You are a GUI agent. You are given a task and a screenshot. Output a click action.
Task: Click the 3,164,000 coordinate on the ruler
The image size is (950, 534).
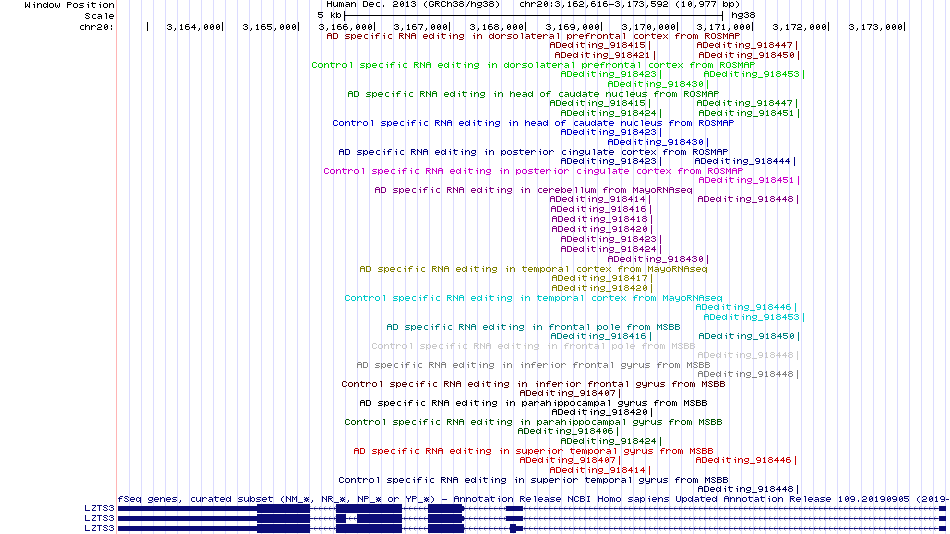(194, 27)
